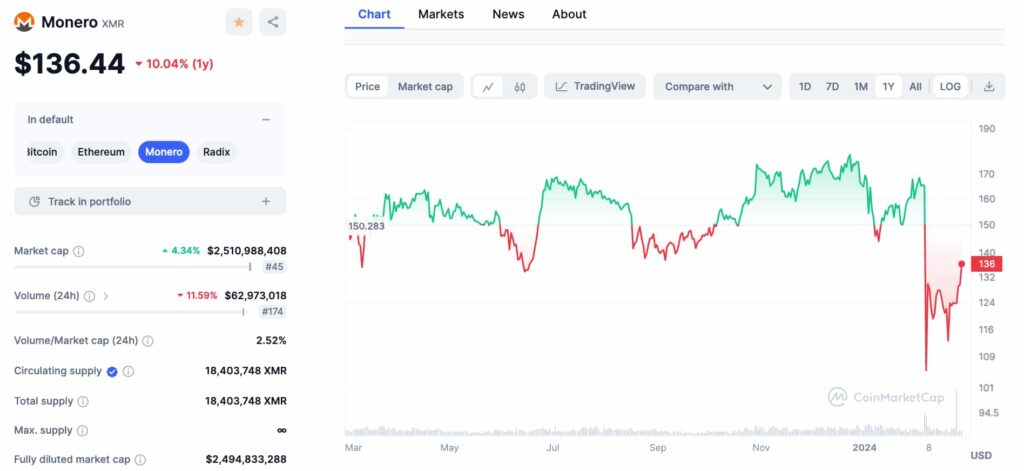
Task: Select the Ethereum chip
Action: click(x=101, y=152)
